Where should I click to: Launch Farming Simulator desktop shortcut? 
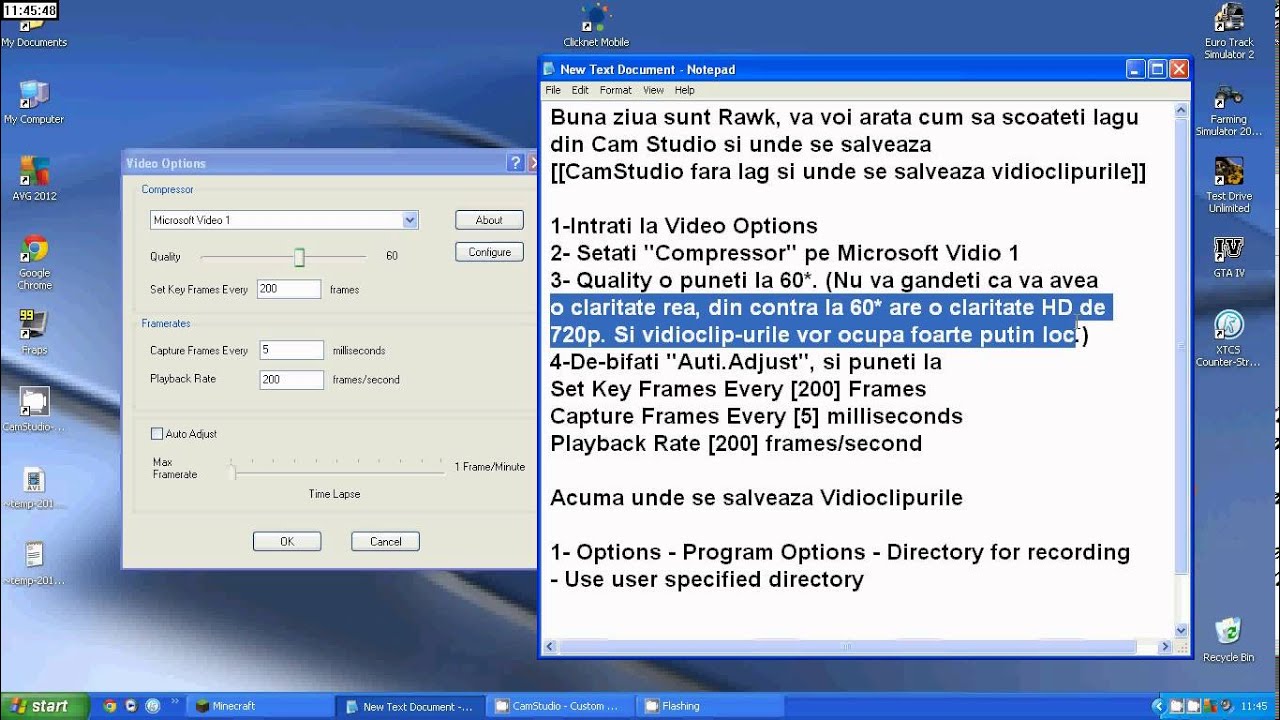pos(1229,110)
